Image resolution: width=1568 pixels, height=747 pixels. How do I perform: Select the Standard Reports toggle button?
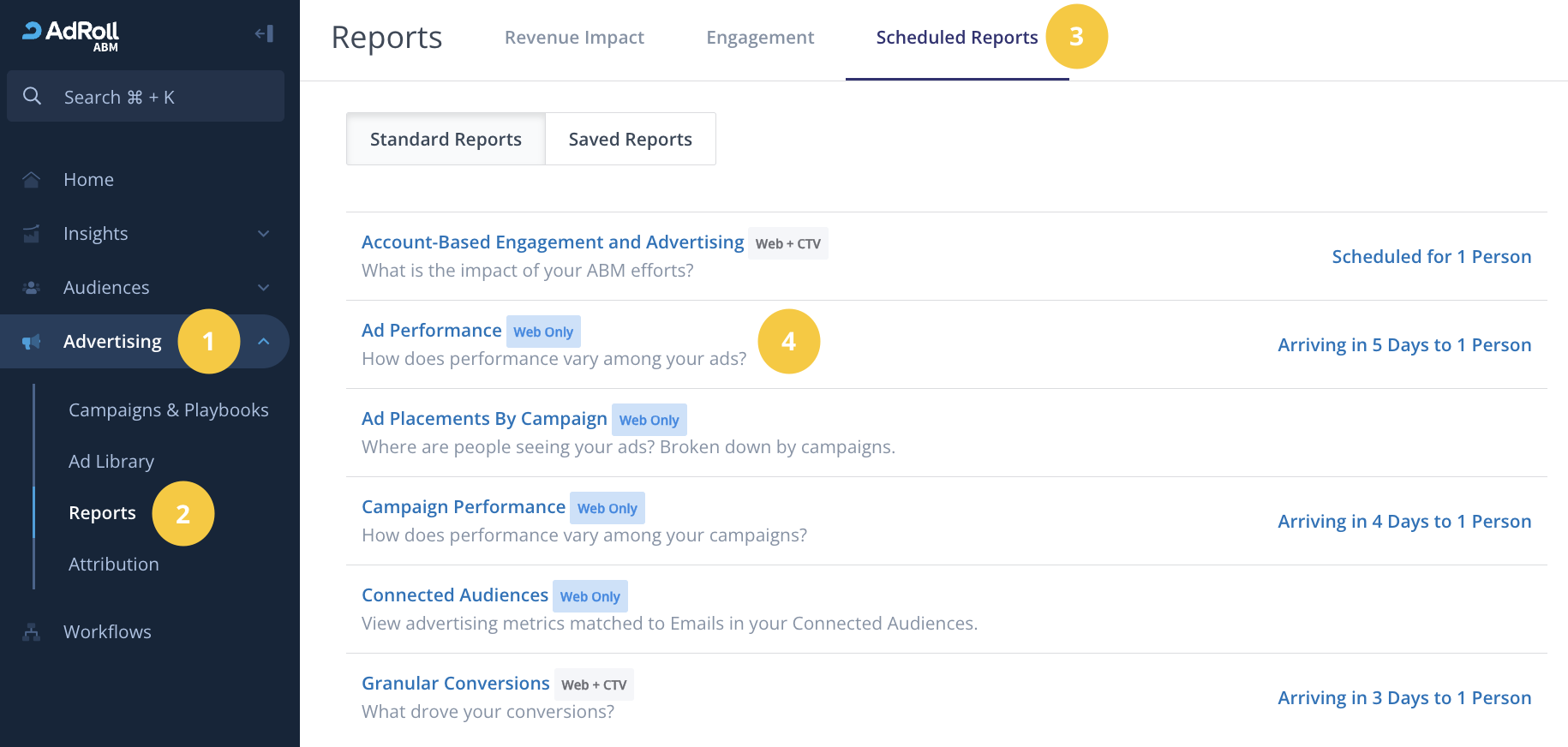click(446, 140)
